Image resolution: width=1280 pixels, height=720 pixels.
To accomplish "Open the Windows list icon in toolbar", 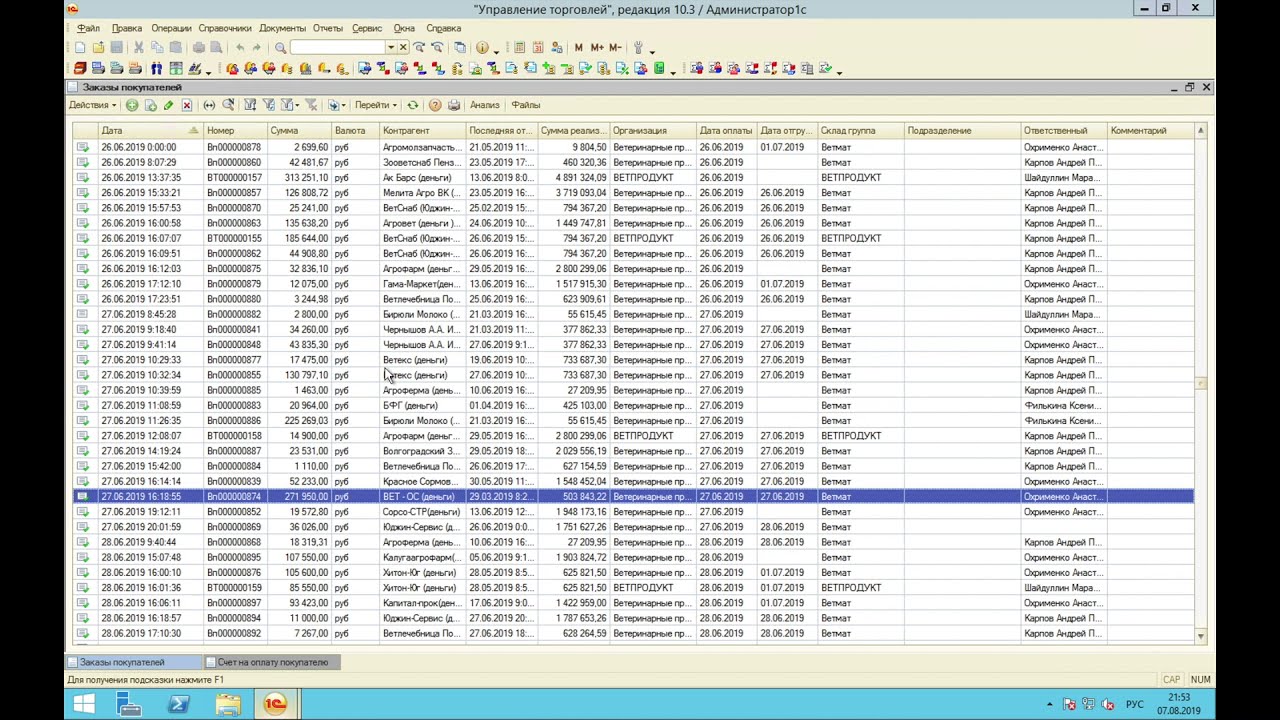I will pos(460,47).
